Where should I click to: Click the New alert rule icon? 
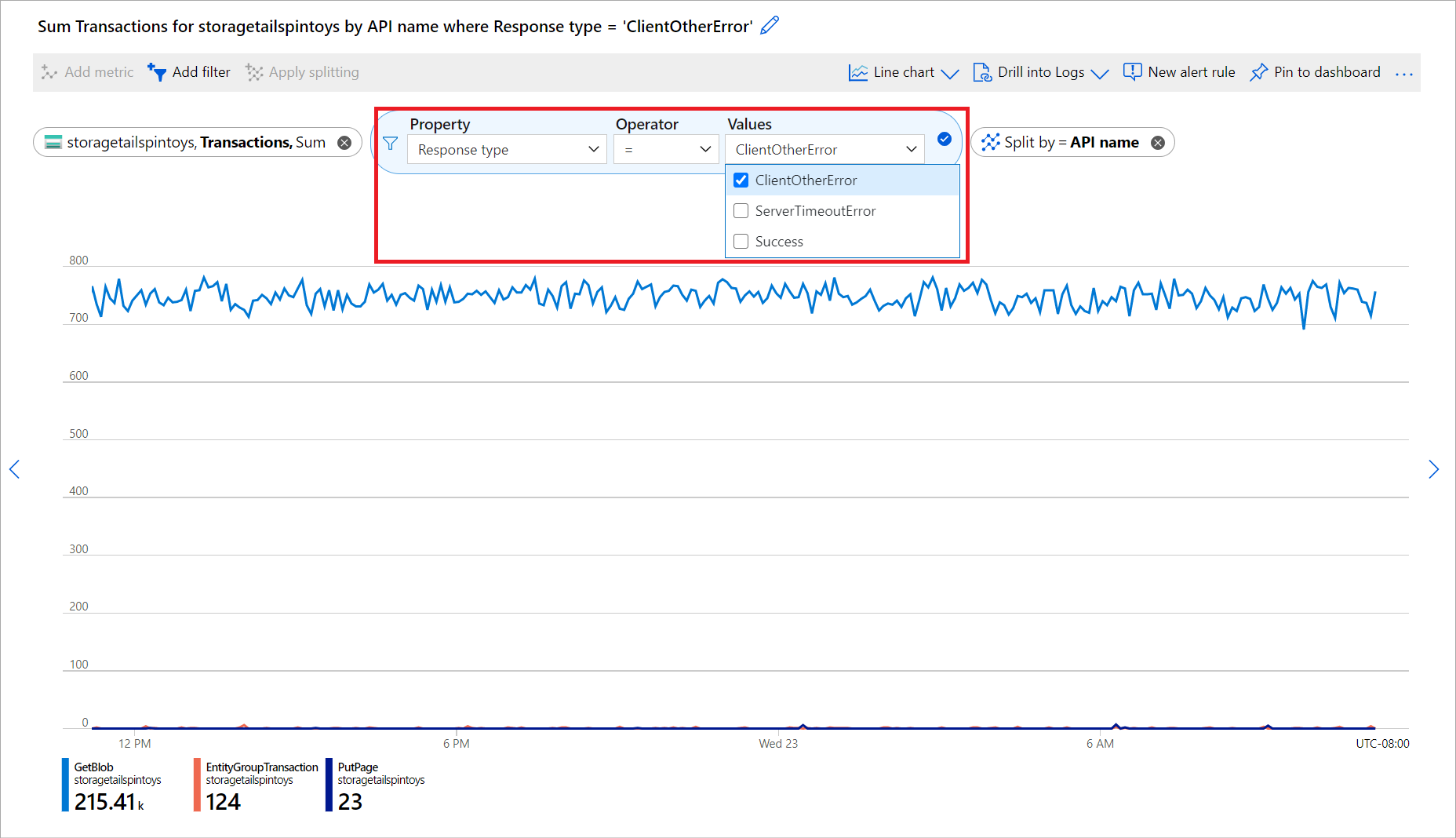[x=1132, y=72]
